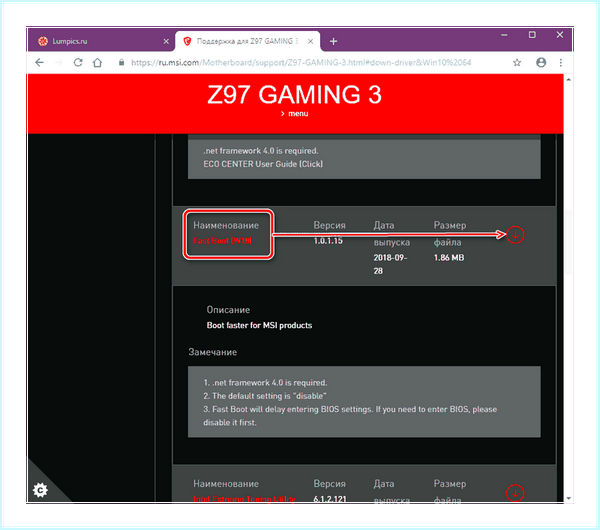Image resolution: width=600 pixels, height=530 pixels.
Task: Select the version text 1.0.1.15
Action: (x=328, y=241)
